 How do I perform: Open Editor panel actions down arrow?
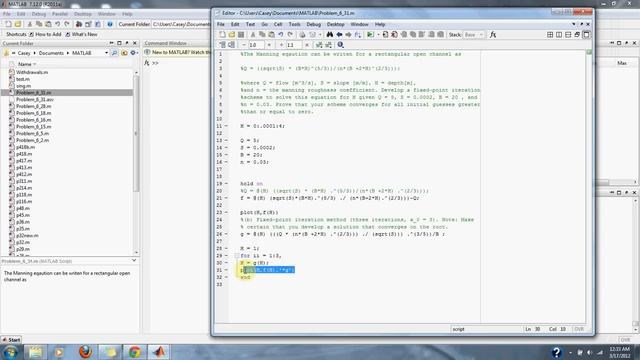click(573, 24)
